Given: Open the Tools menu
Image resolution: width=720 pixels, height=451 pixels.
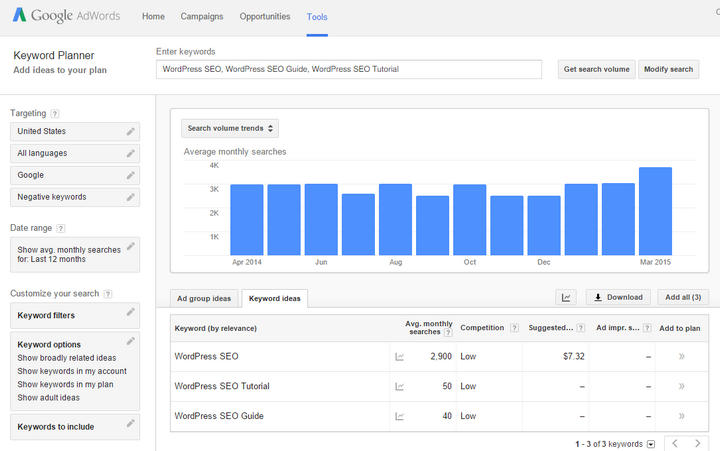Looking at the screenshot, I should click(317, 17).
